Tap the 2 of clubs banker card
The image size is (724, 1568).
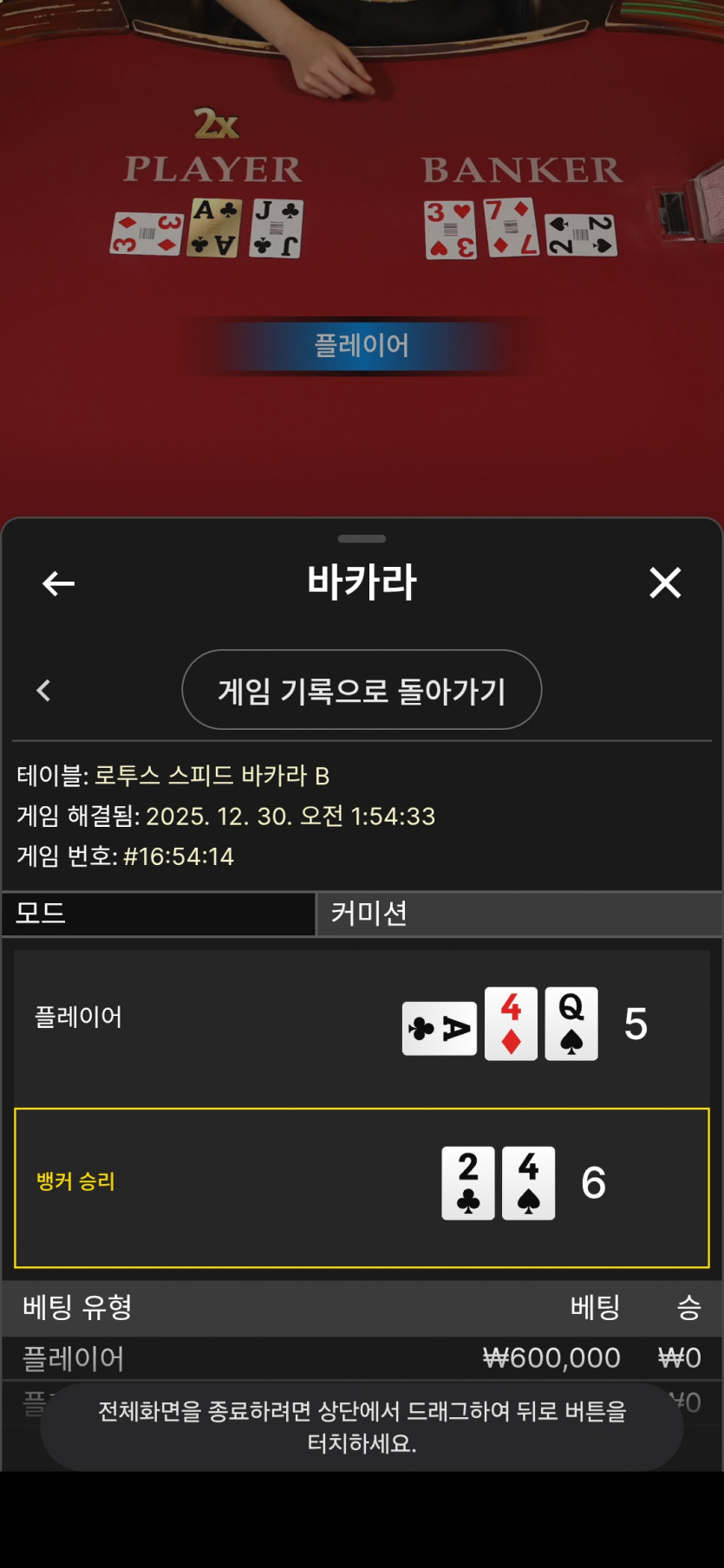pyautogui.click(x=468, y=1183)
